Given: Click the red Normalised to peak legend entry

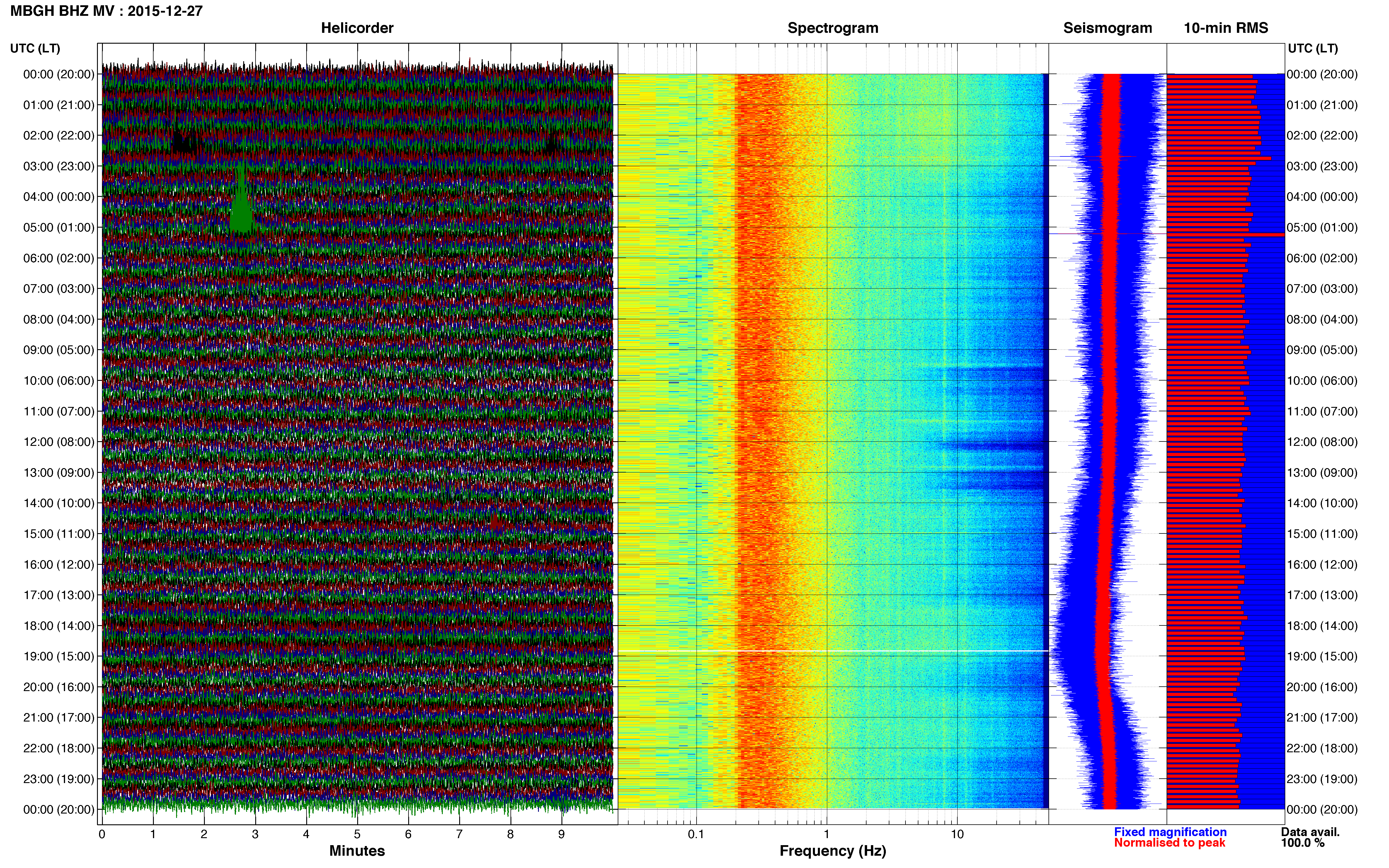Looking at the screenshot, I should 1170,843.
